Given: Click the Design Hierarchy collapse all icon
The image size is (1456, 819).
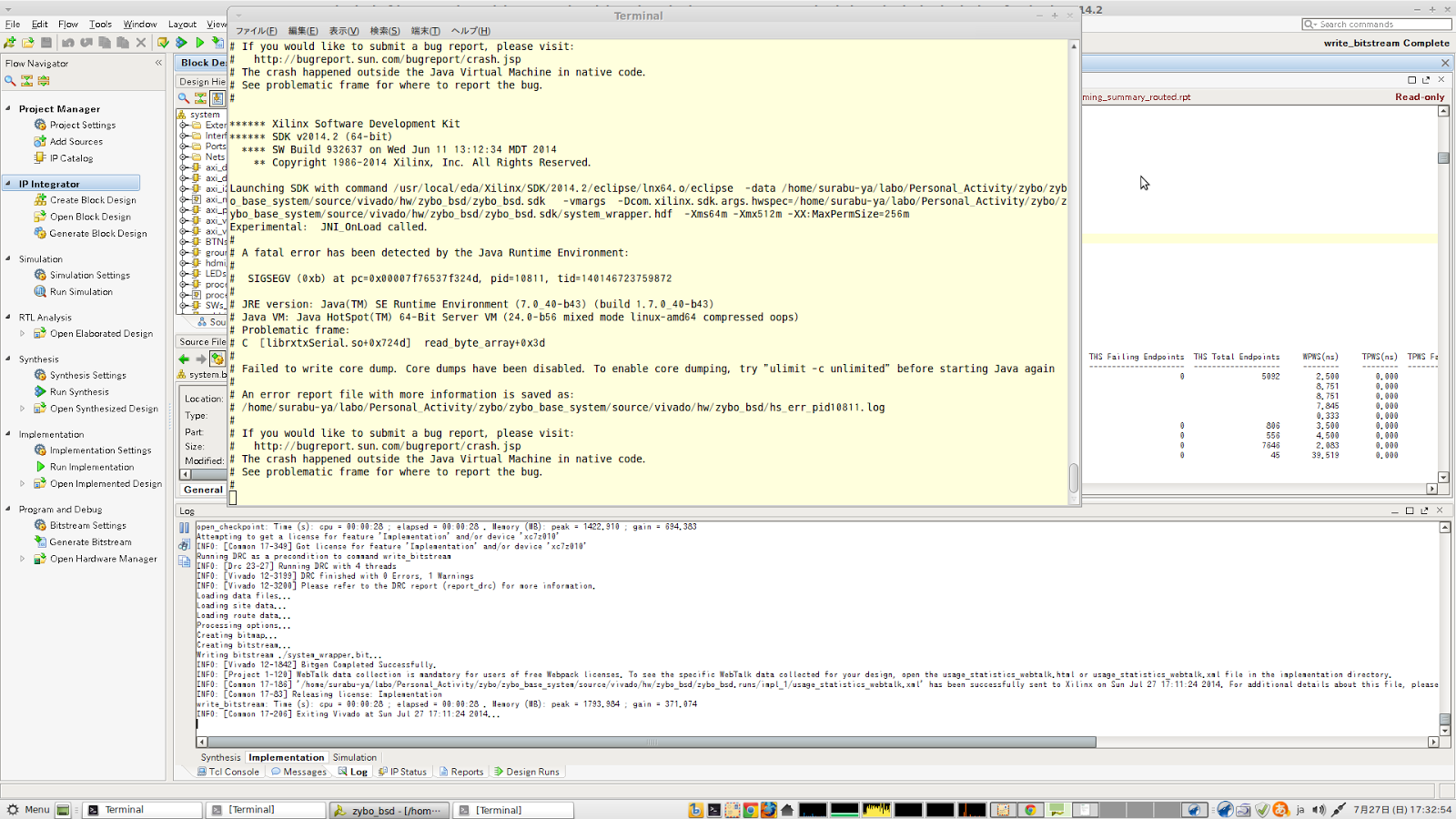Looking at the screenshot, I should (200, 98).
